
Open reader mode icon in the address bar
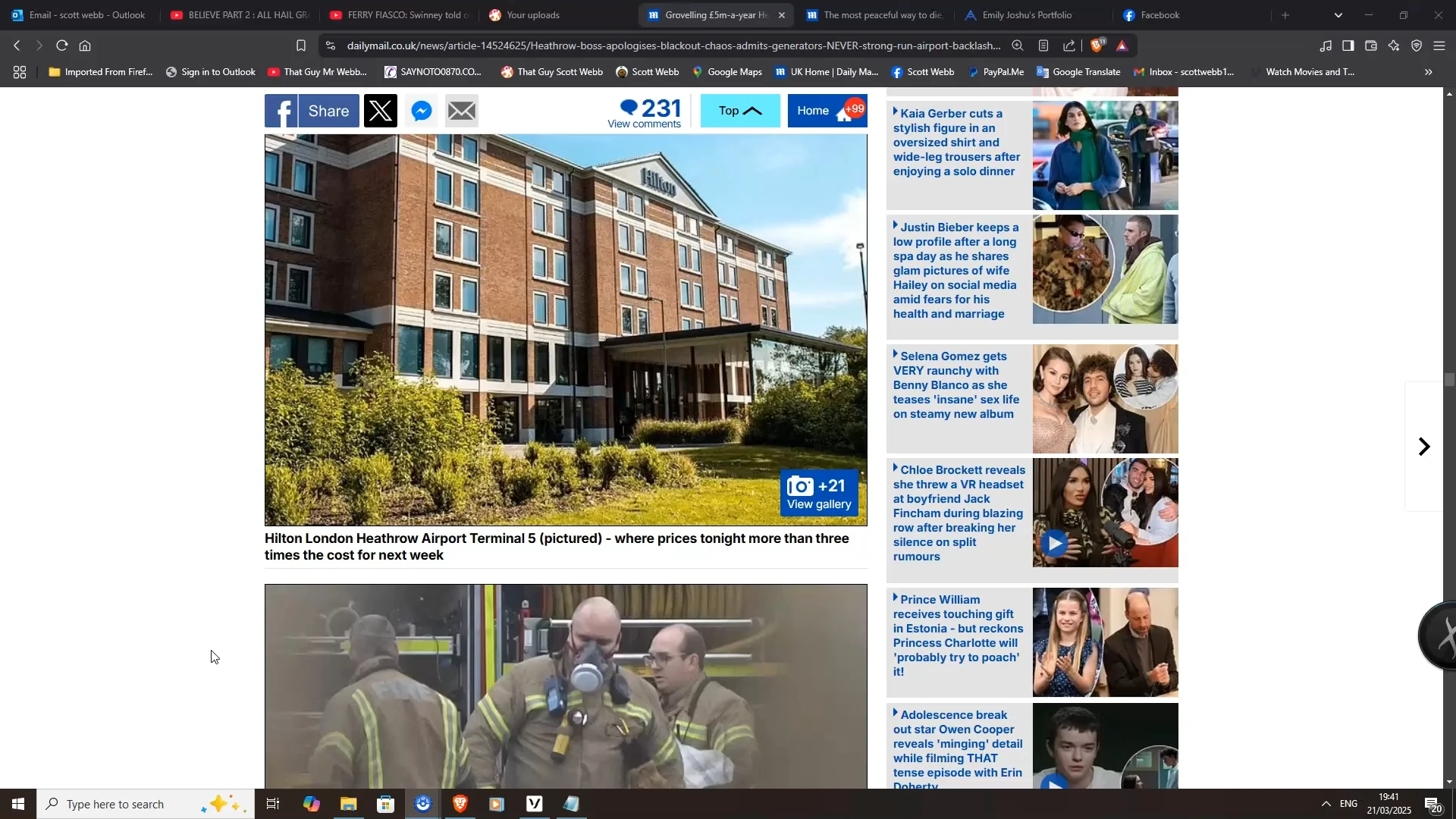pos(1044,45)
